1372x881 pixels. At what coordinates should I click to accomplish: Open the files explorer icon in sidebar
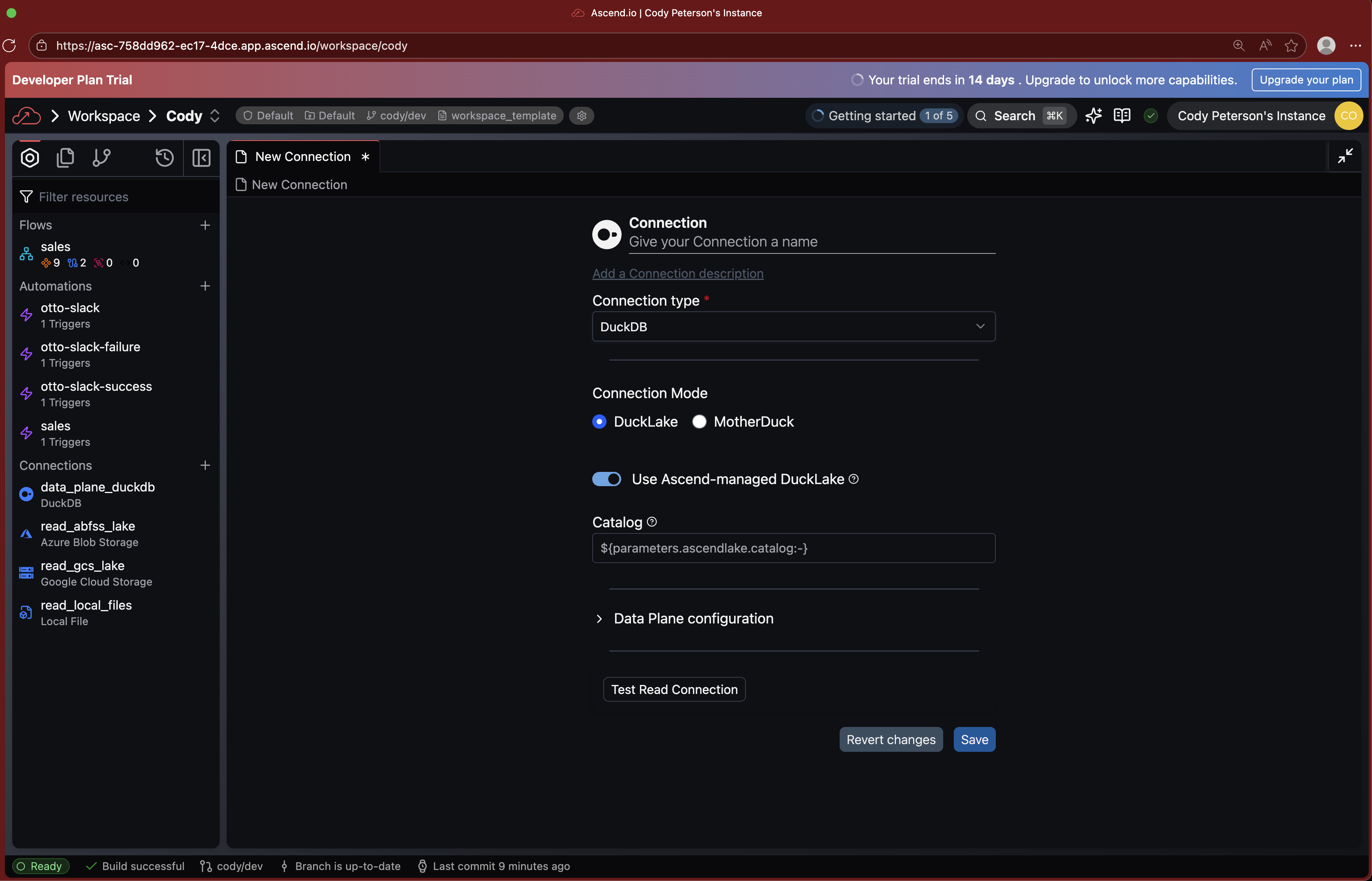65,157
